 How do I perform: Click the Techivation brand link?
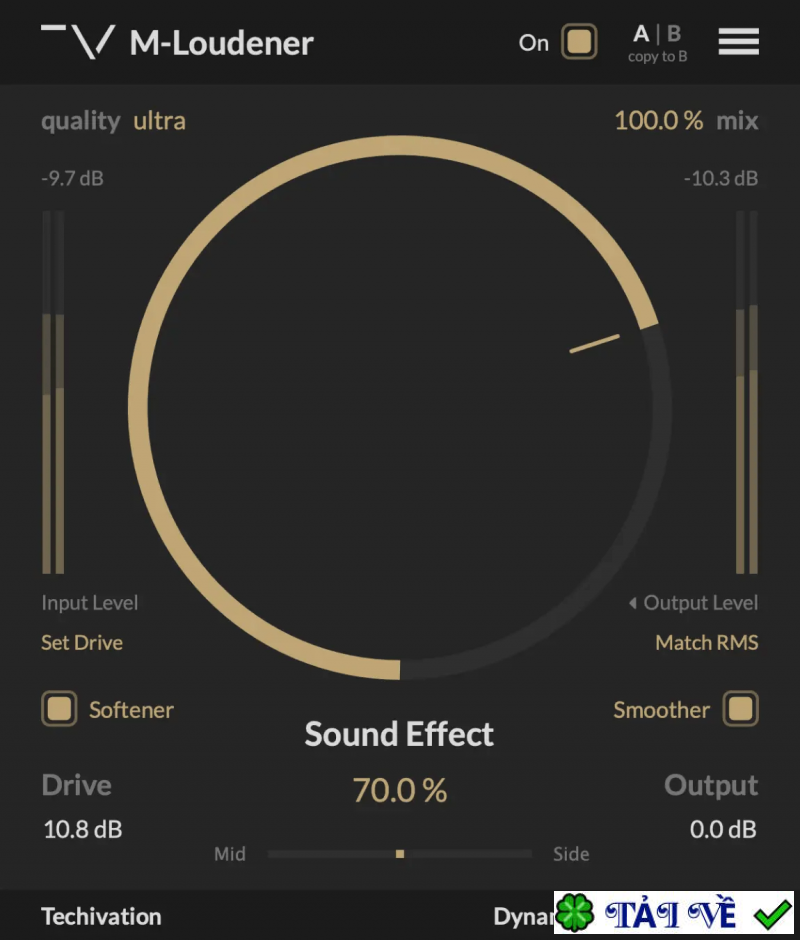101,917
